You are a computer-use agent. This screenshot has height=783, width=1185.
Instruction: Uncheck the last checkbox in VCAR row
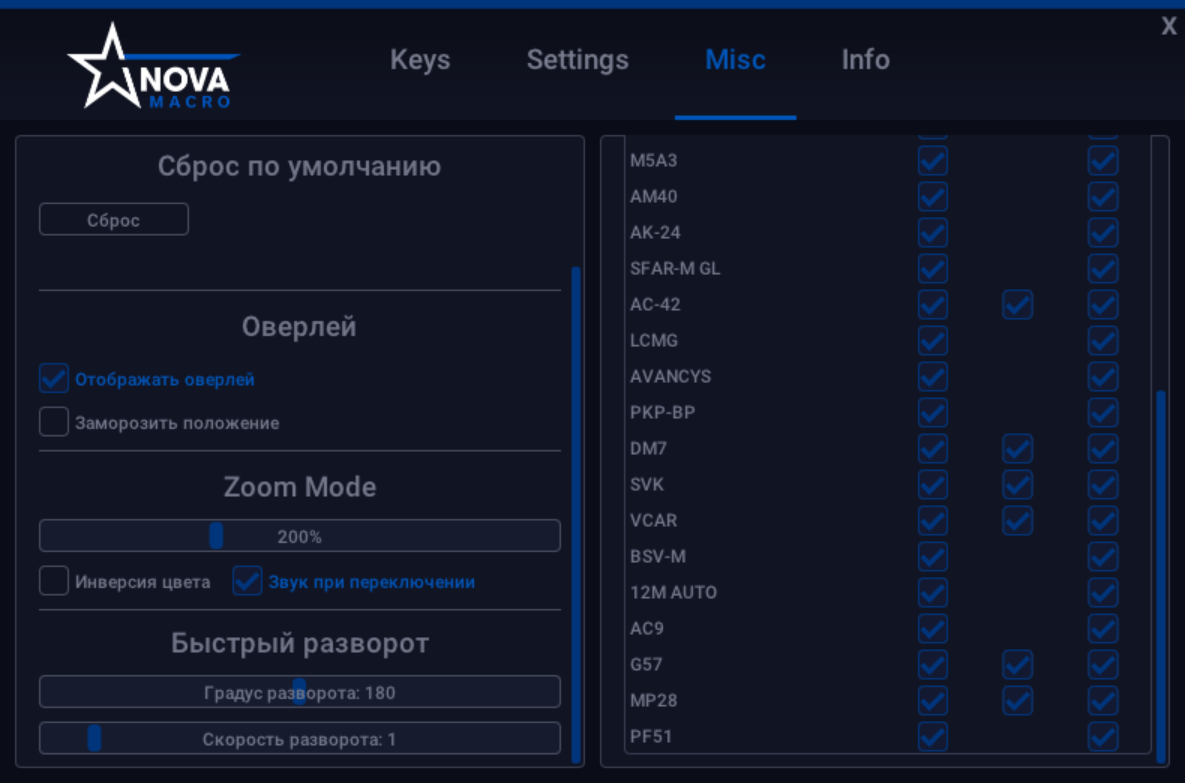[1103, 520]
